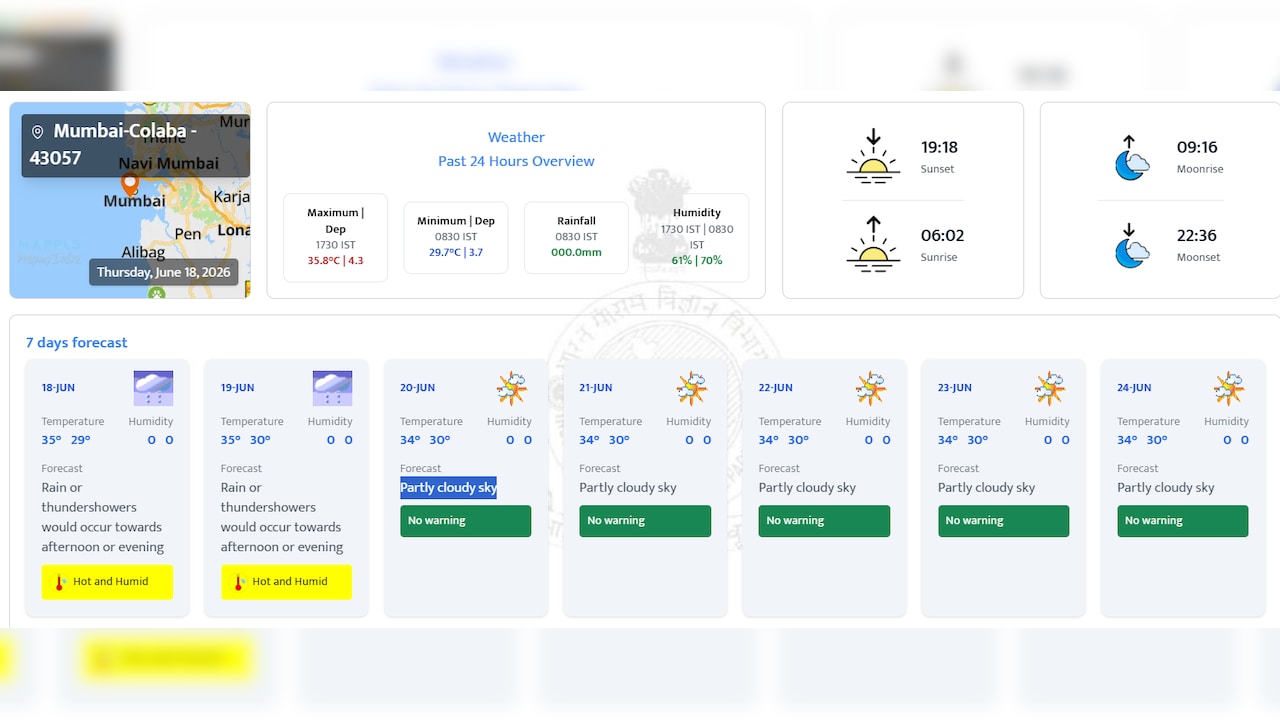This screenshot has width=1280, height=720.
Task: Select the Minimum | Dep temperature card
Action: pos(456,238)
